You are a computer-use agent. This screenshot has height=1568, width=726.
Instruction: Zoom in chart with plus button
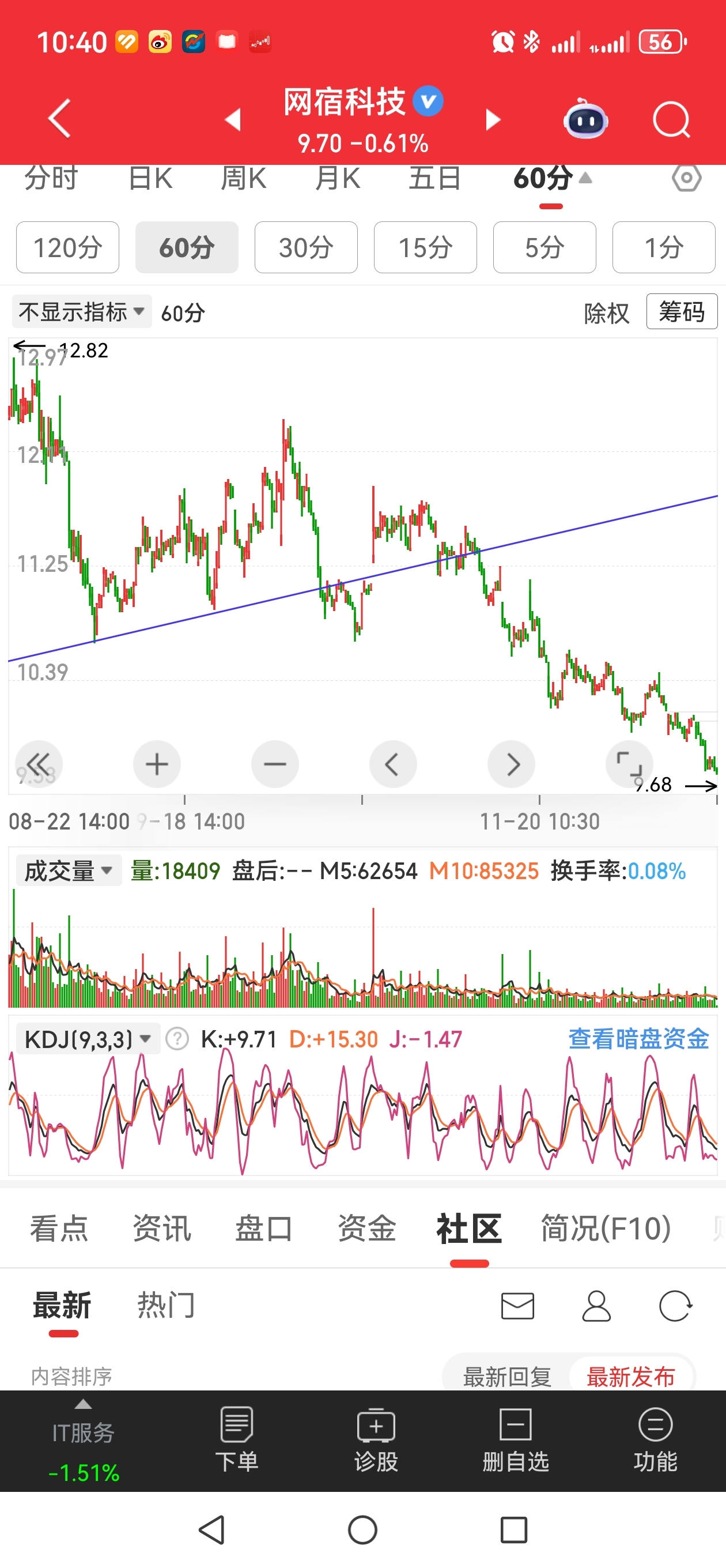point(156,764)
